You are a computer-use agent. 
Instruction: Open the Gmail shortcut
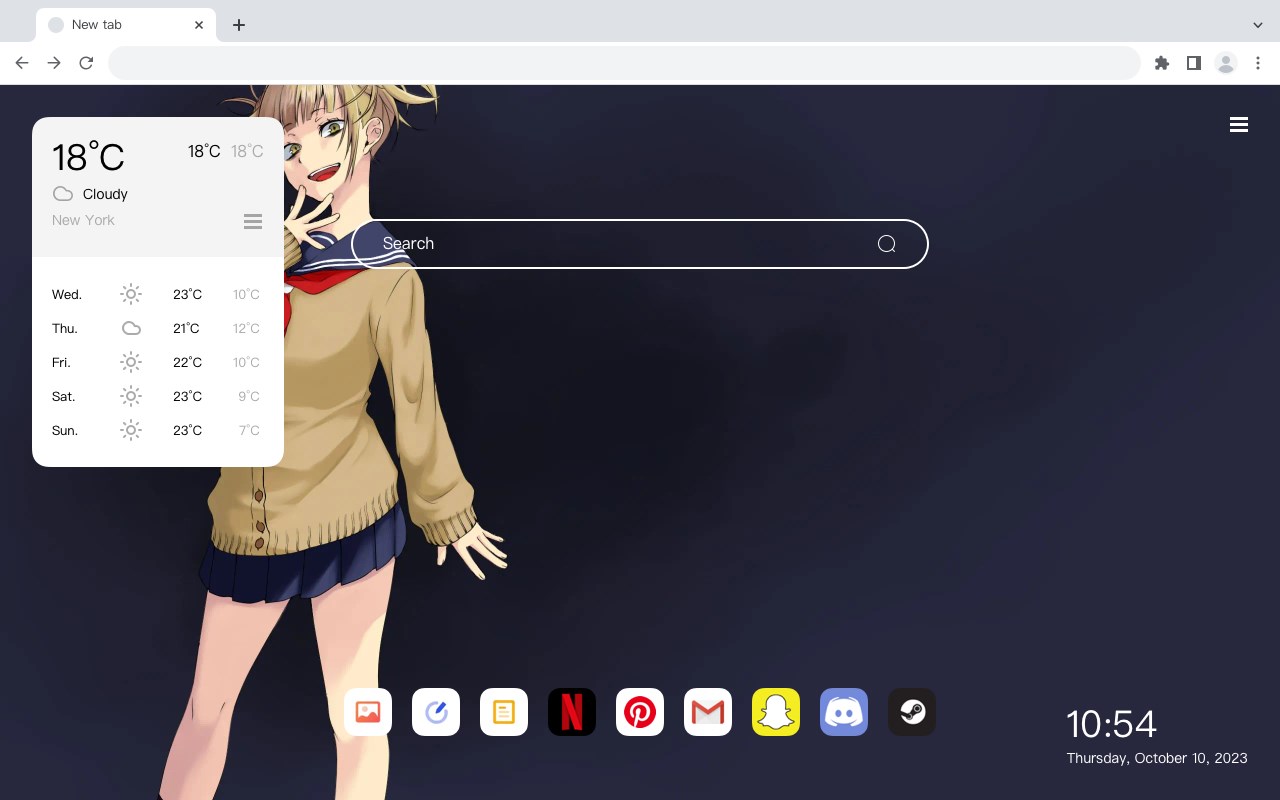pyautogui.click(x=708, y=712)
